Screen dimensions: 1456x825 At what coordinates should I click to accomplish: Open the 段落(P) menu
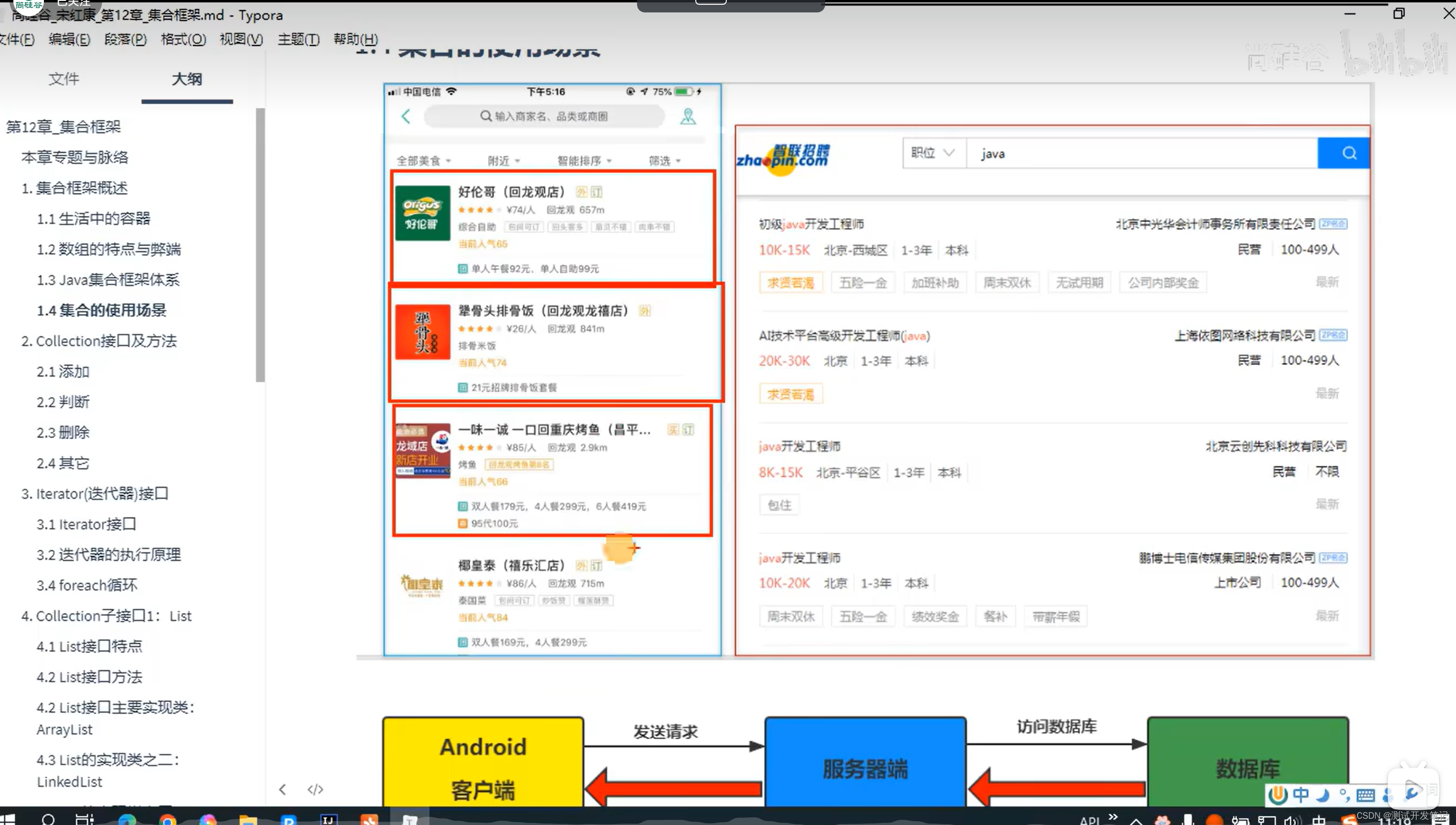coord(125,39)
